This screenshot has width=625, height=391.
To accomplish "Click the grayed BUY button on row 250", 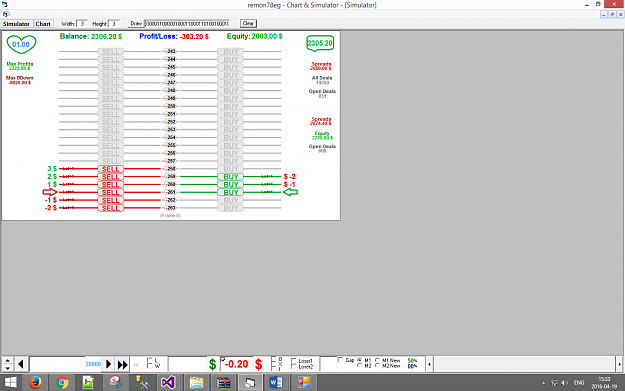I will pos(230,106).
